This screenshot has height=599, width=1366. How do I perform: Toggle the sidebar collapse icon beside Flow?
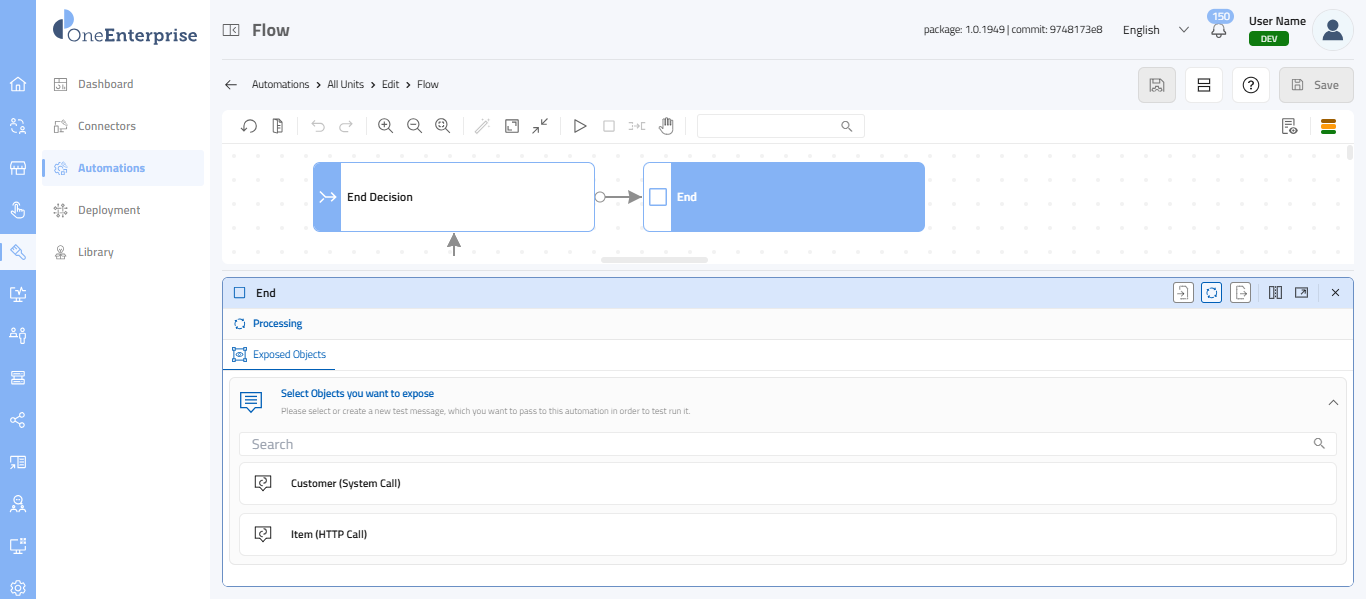pos(231,30)
